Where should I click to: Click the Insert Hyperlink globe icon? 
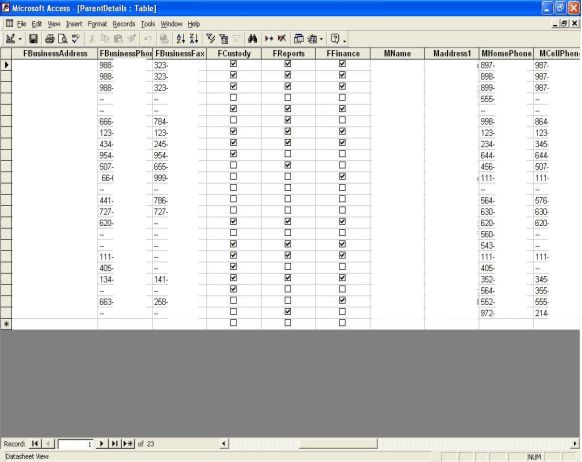[164, 39]
